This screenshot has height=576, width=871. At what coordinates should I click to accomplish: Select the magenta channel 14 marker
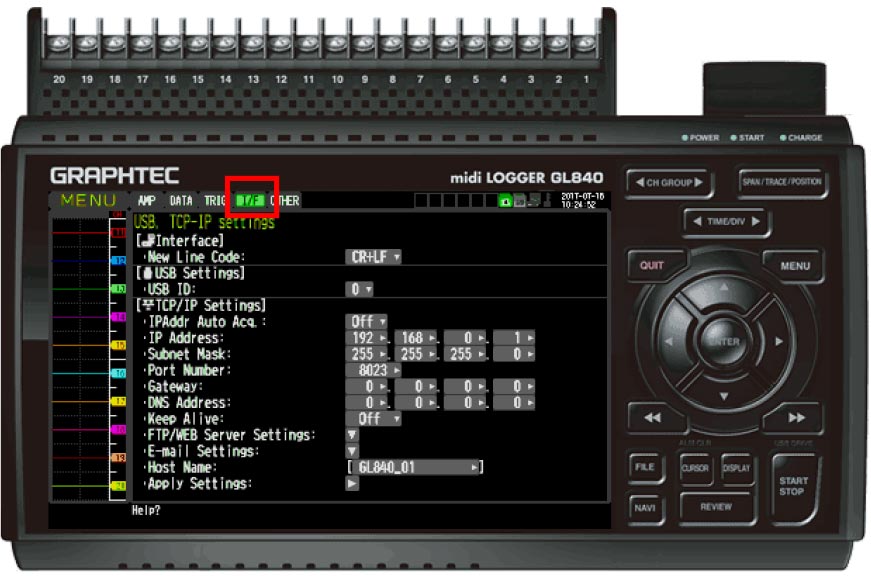tap(119, 317)
